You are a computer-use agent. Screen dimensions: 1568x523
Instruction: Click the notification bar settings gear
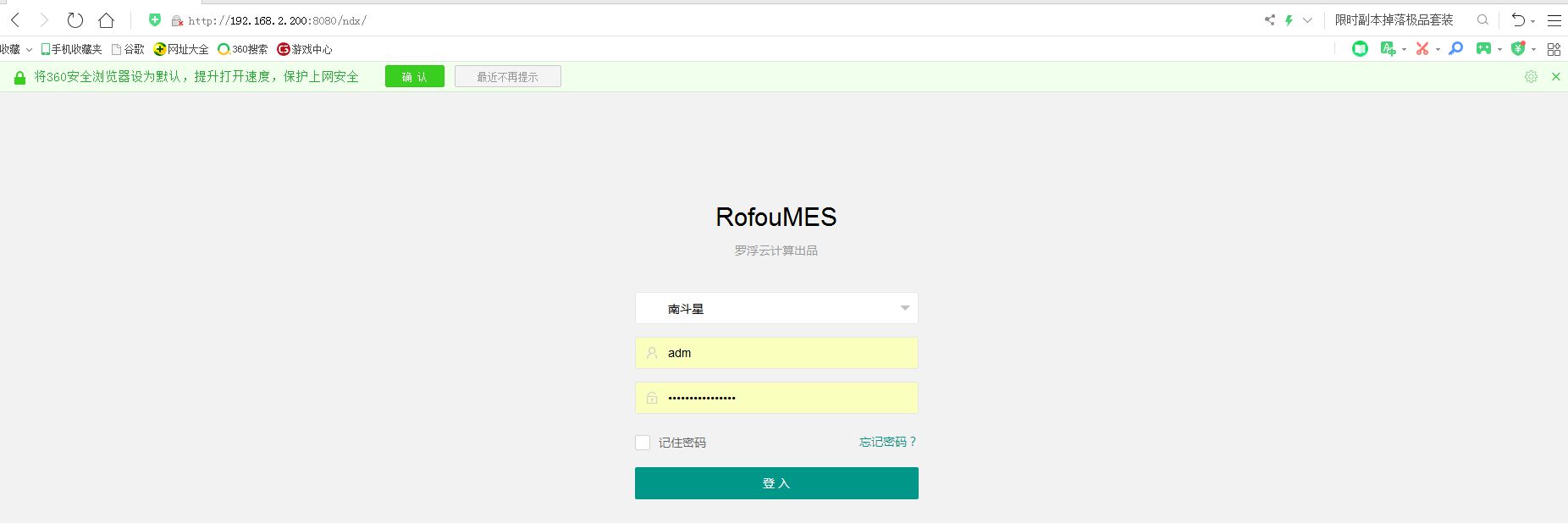[x=1531, y=77]
